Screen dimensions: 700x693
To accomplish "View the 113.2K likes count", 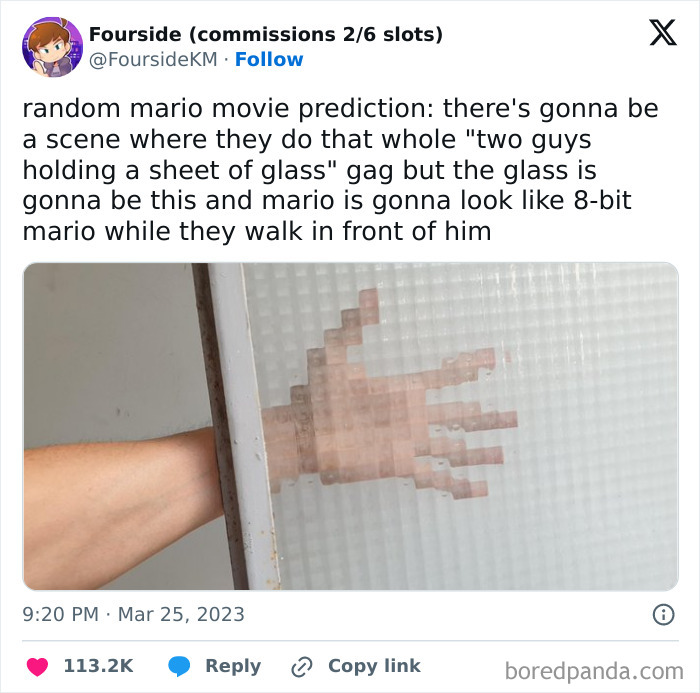I will 98,666.
